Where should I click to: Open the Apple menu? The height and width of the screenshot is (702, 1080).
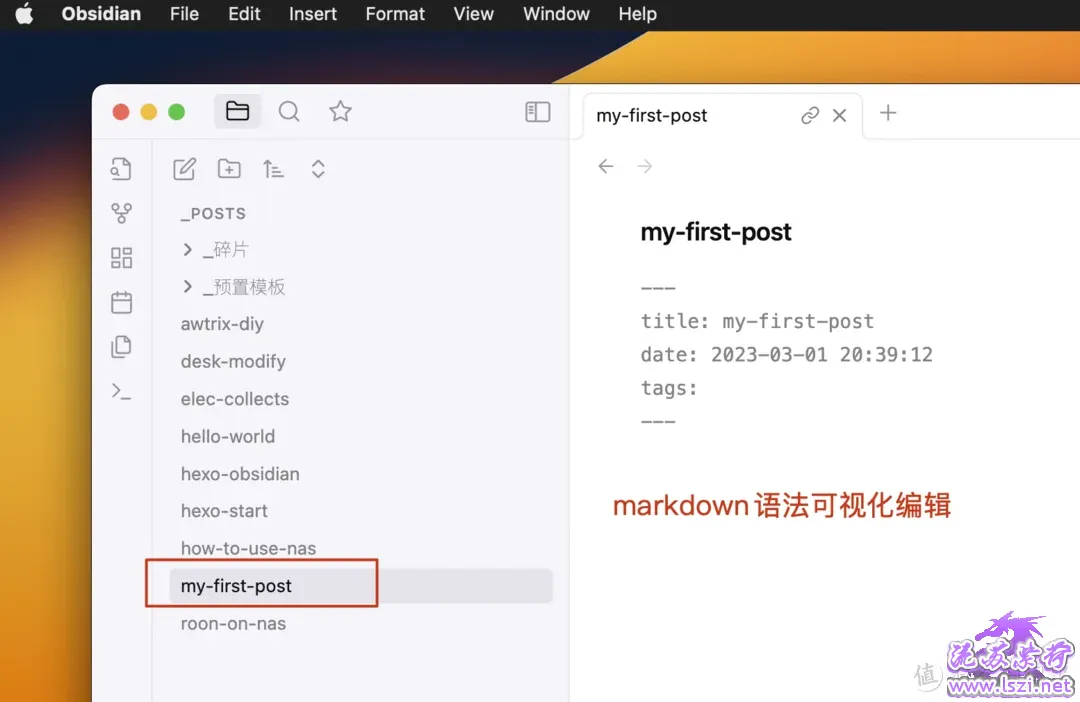[24, 14]
